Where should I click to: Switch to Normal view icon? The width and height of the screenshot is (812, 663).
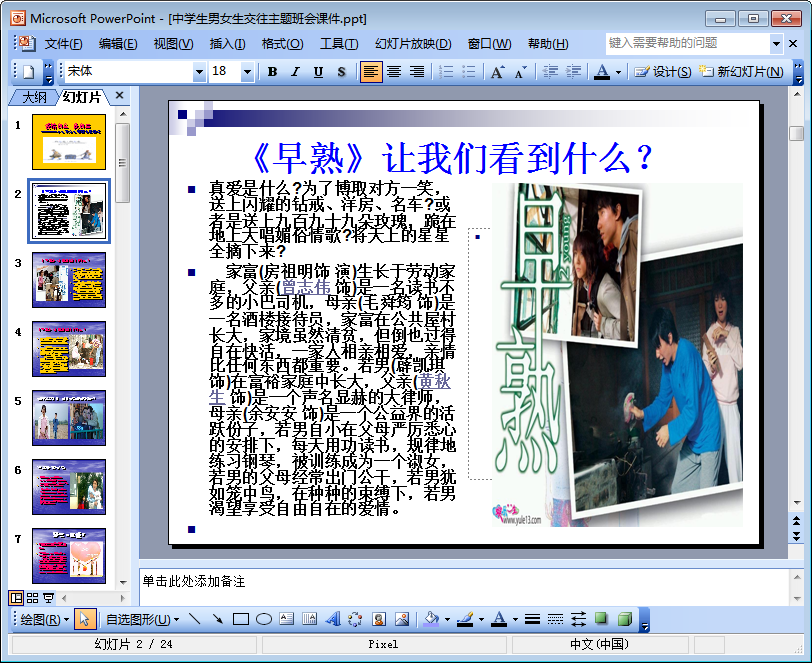pos(16,598)
